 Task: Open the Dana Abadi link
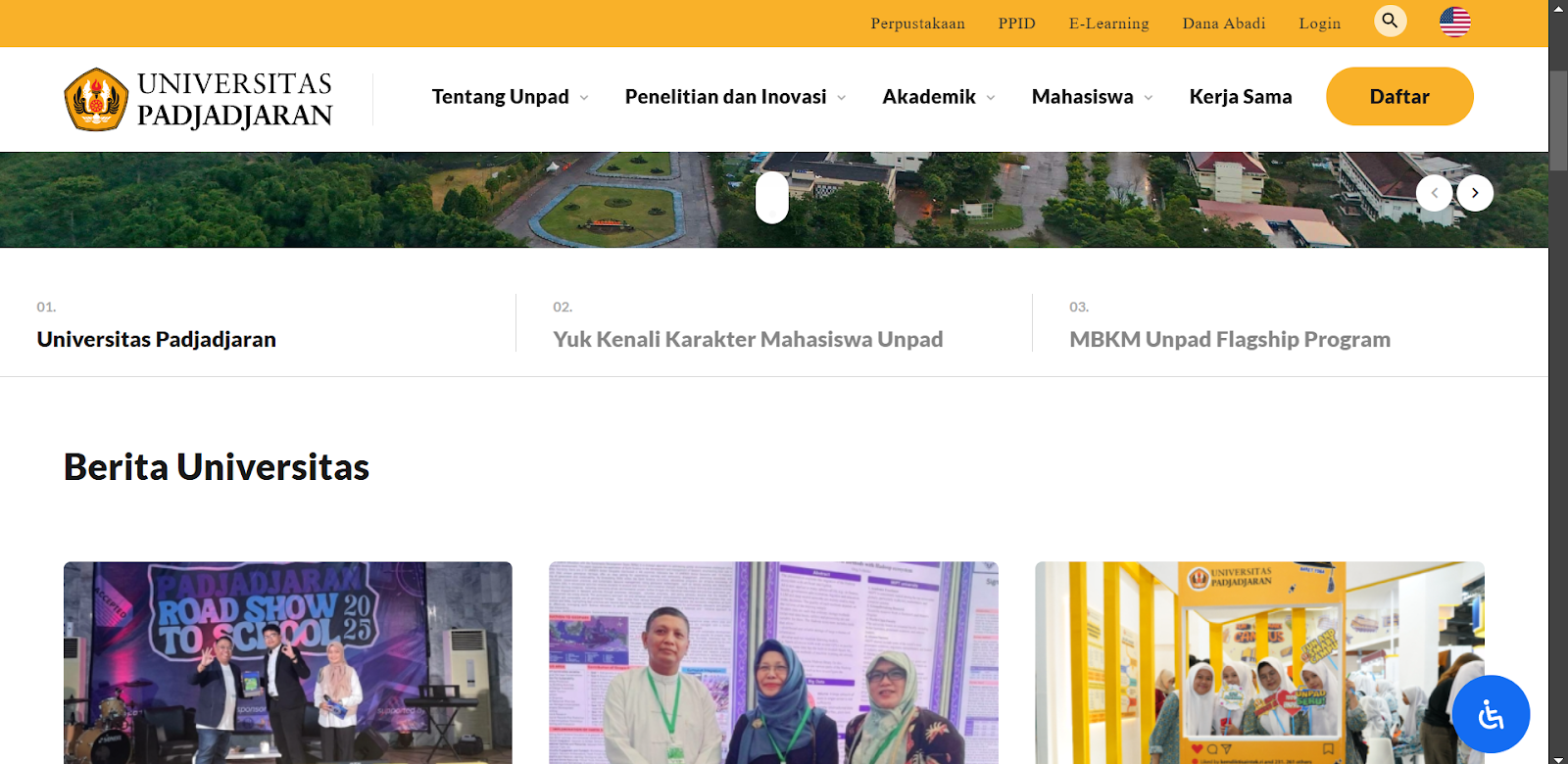coord(1223,24)
